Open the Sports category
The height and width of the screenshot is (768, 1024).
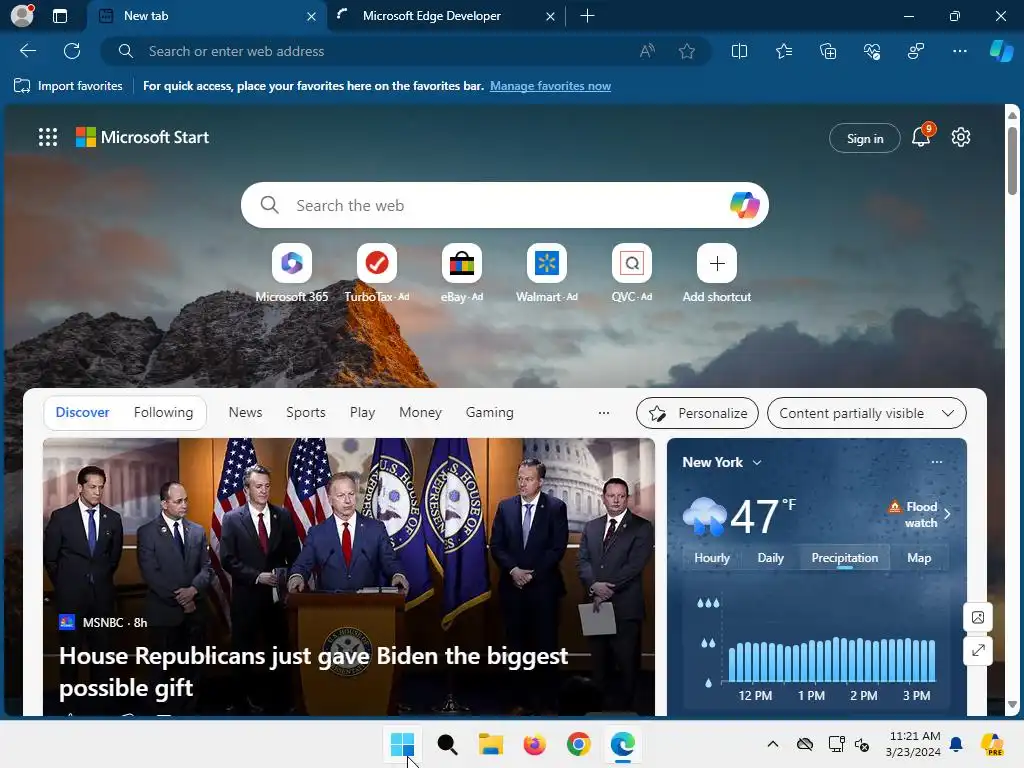pos(306,413)
